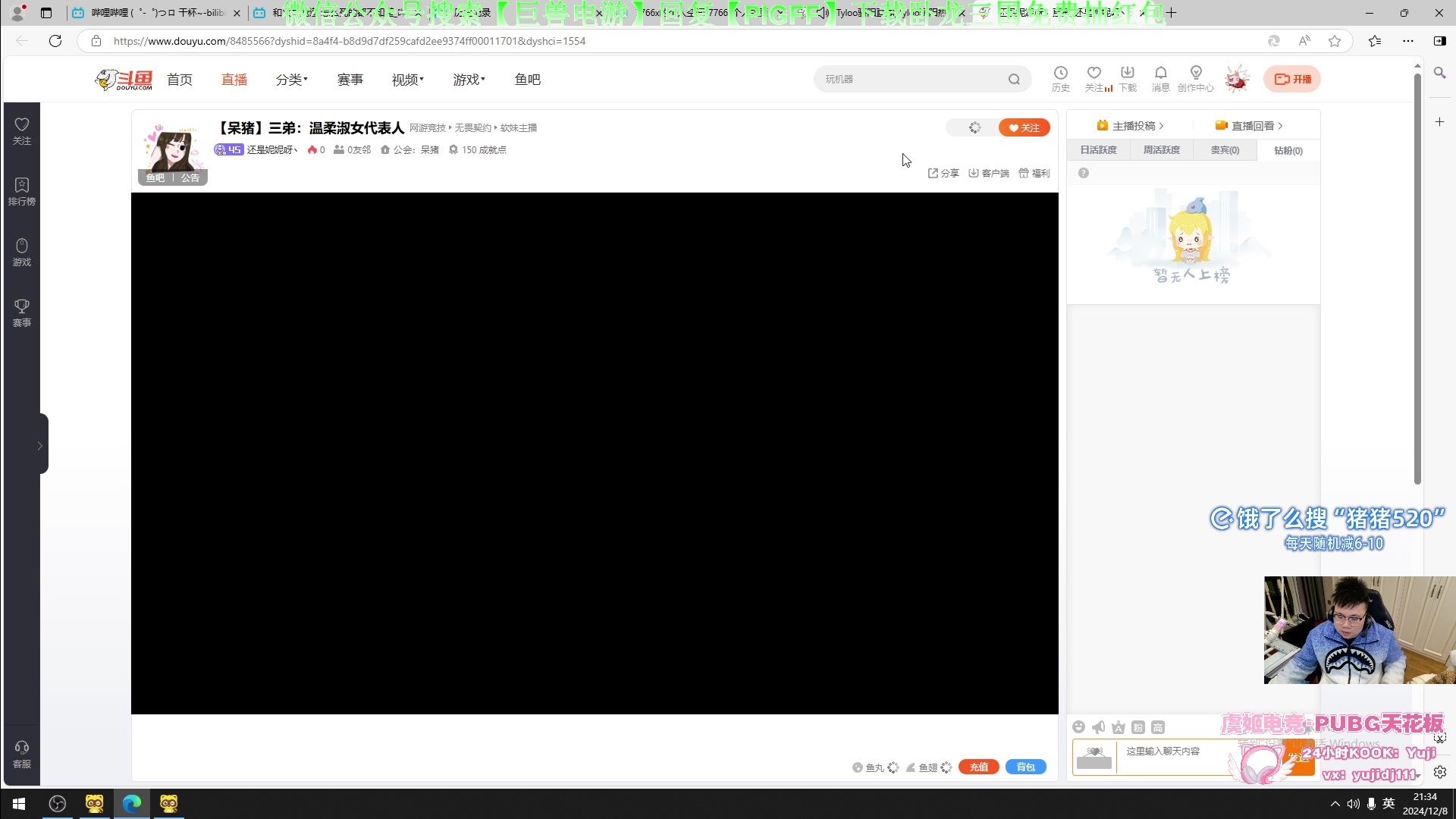This screenshot has height=819, width=1456.
Task: Switch to 周活跃度 tab
Action: click(x=1162, y=150)
